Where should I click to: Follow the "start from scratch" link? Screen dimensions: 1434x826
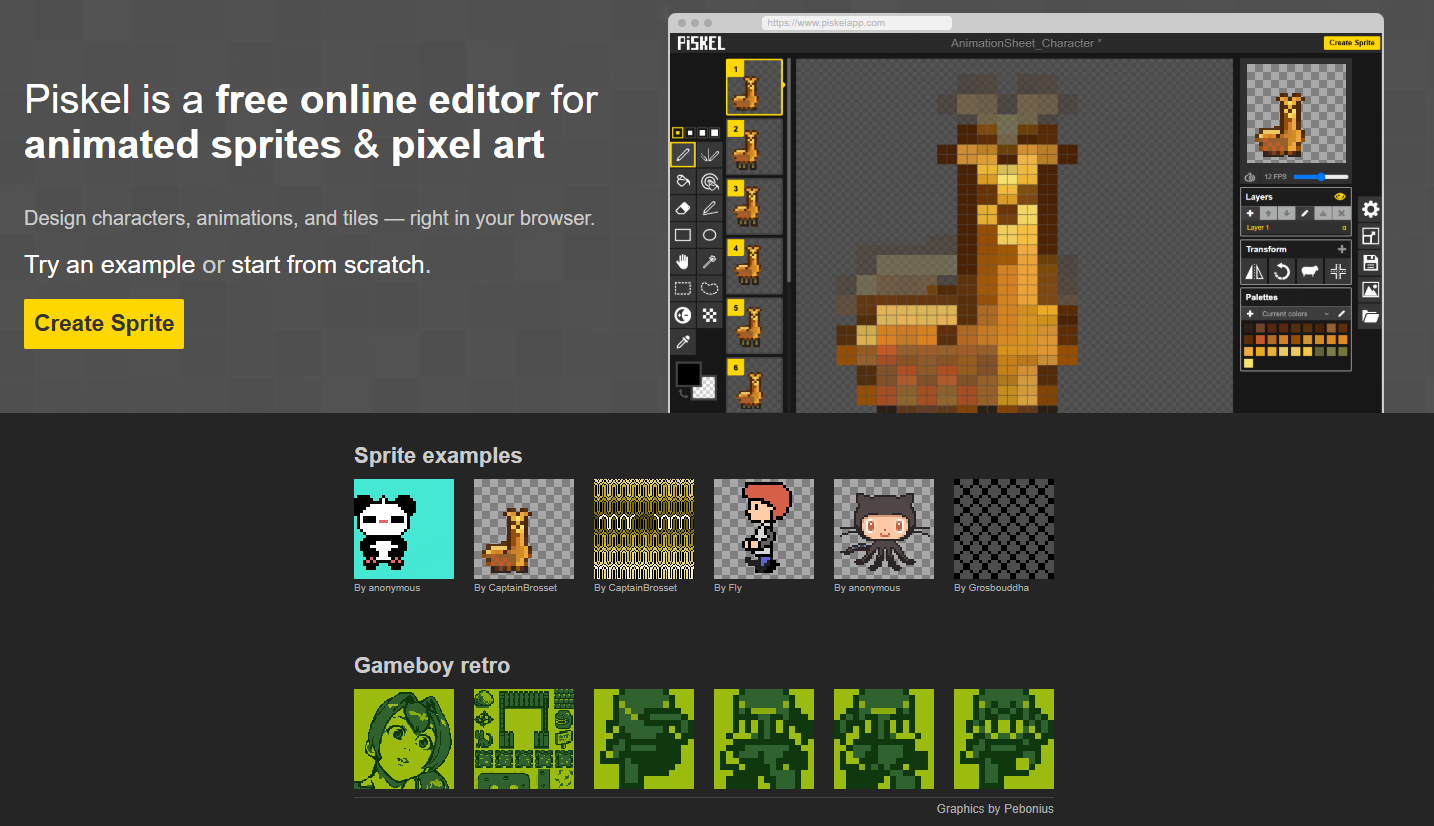click(x=328, y=265)
